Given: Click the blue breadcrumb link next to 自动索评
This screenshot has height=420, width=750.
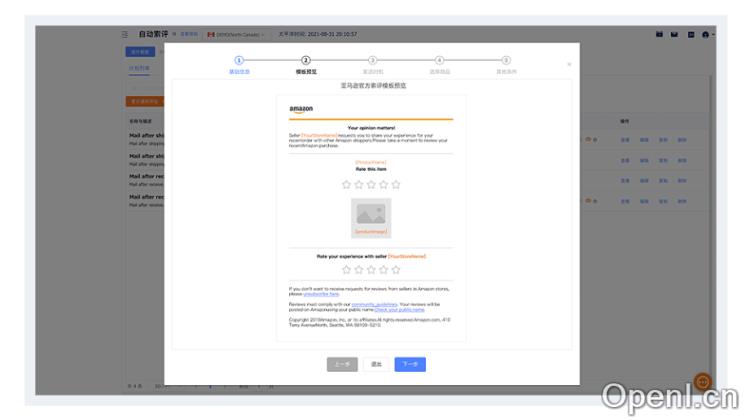Looking at the screenshot, I should point(189,34).
